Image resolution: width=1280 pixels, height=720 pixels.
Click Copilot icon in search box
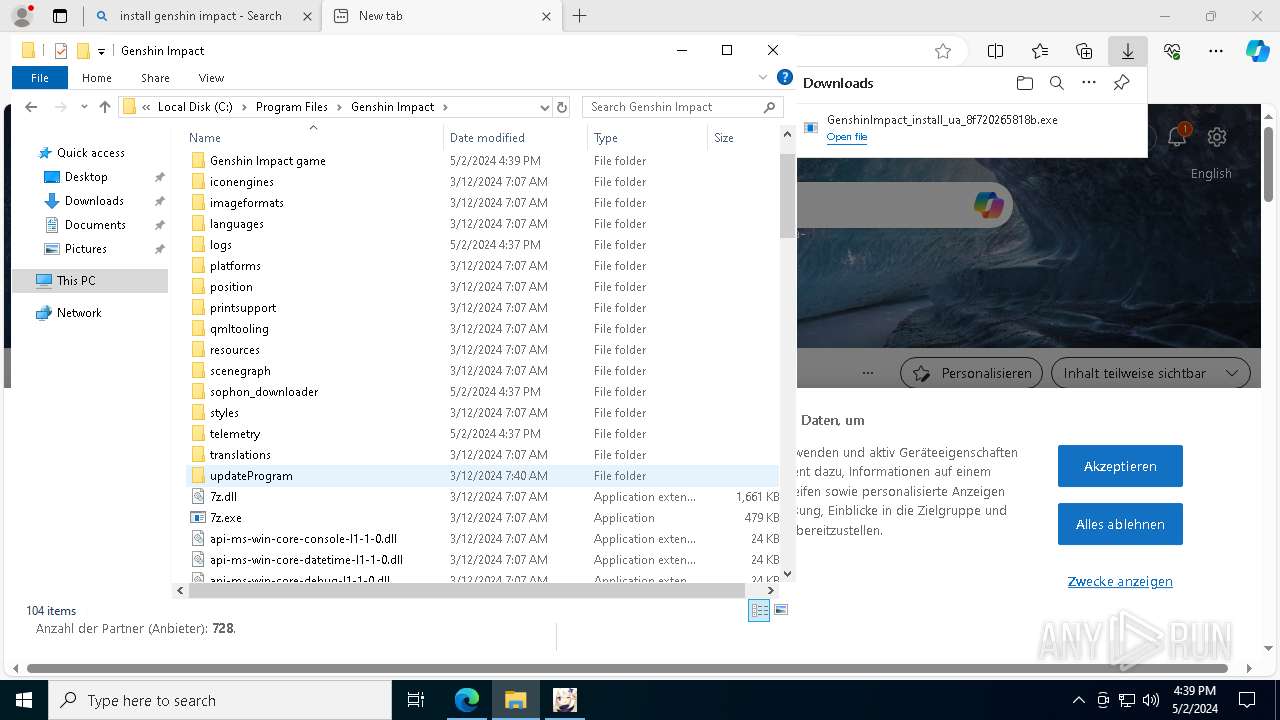[988, 205]
